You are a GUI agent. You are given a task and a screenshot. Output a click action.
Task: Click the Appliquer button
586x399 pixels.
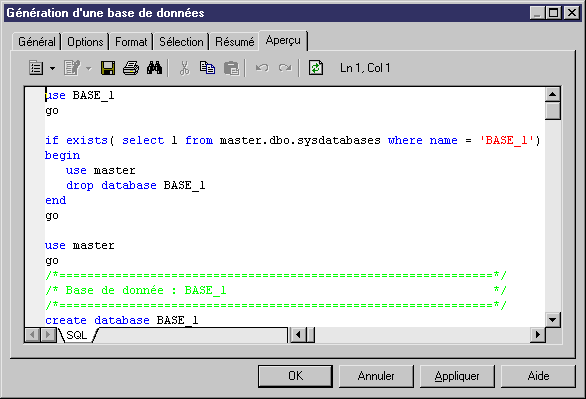coord(457,376)
